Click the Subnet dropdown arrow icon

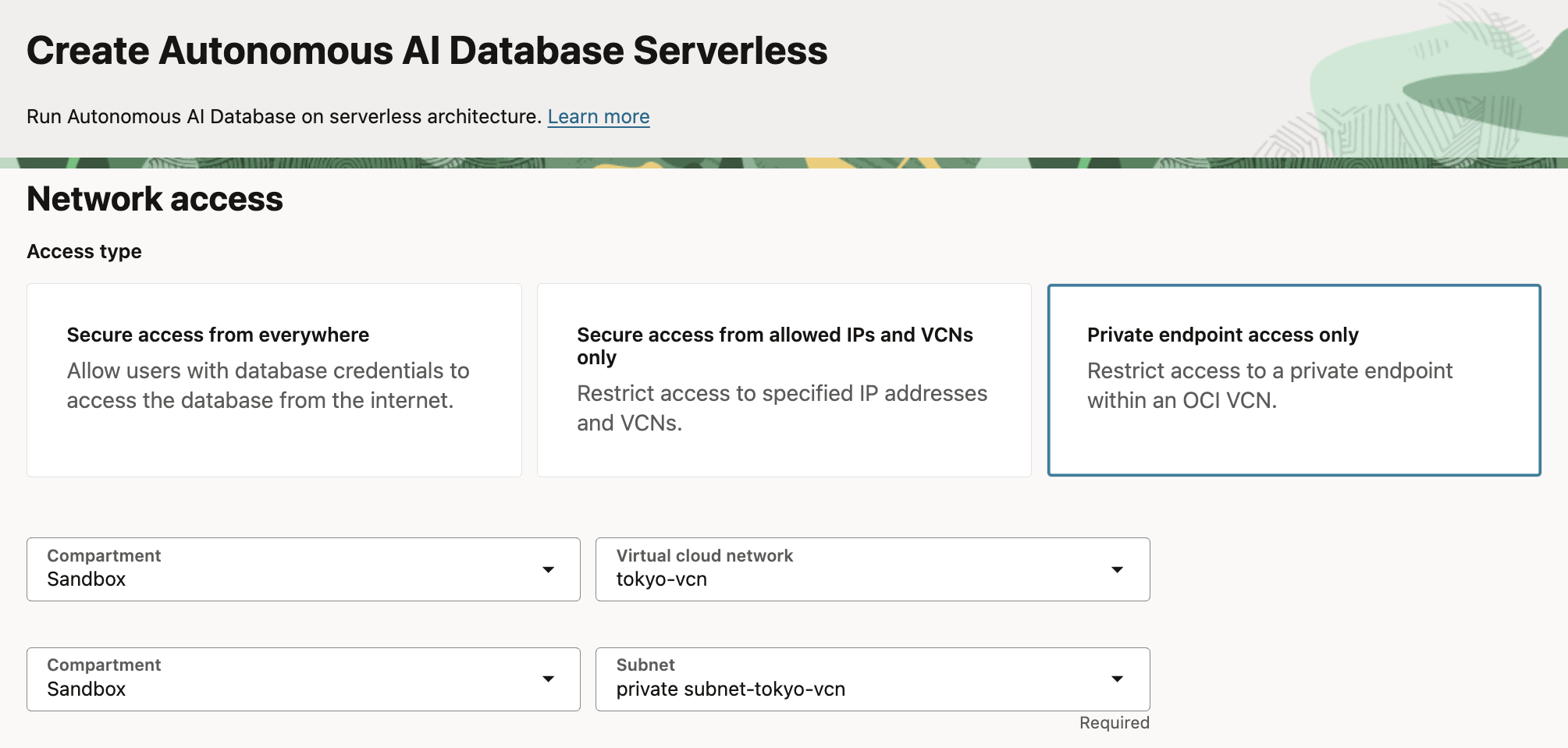[1119, 679]
